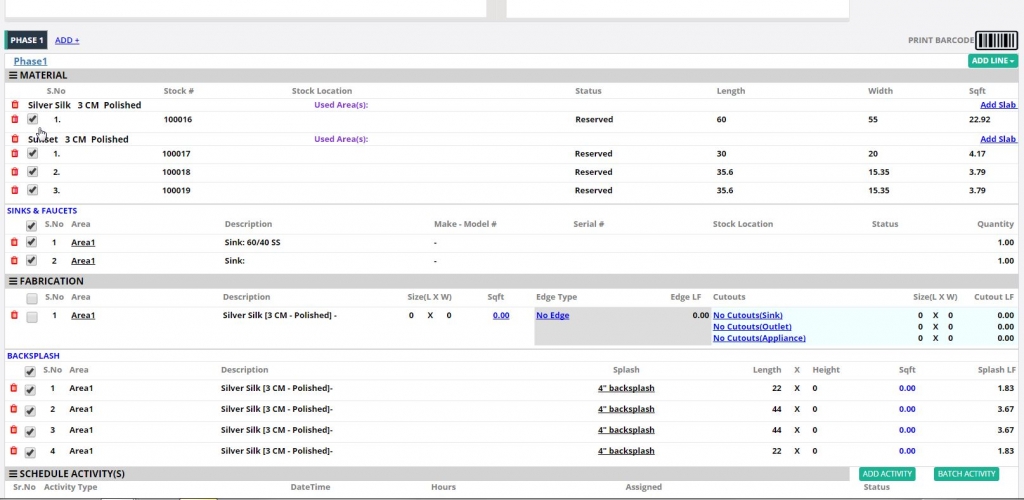Image resolution: width=1024 pixels, height=500 pixels.
Task: Click ADD + to add a phase
Action: [67, 40]
